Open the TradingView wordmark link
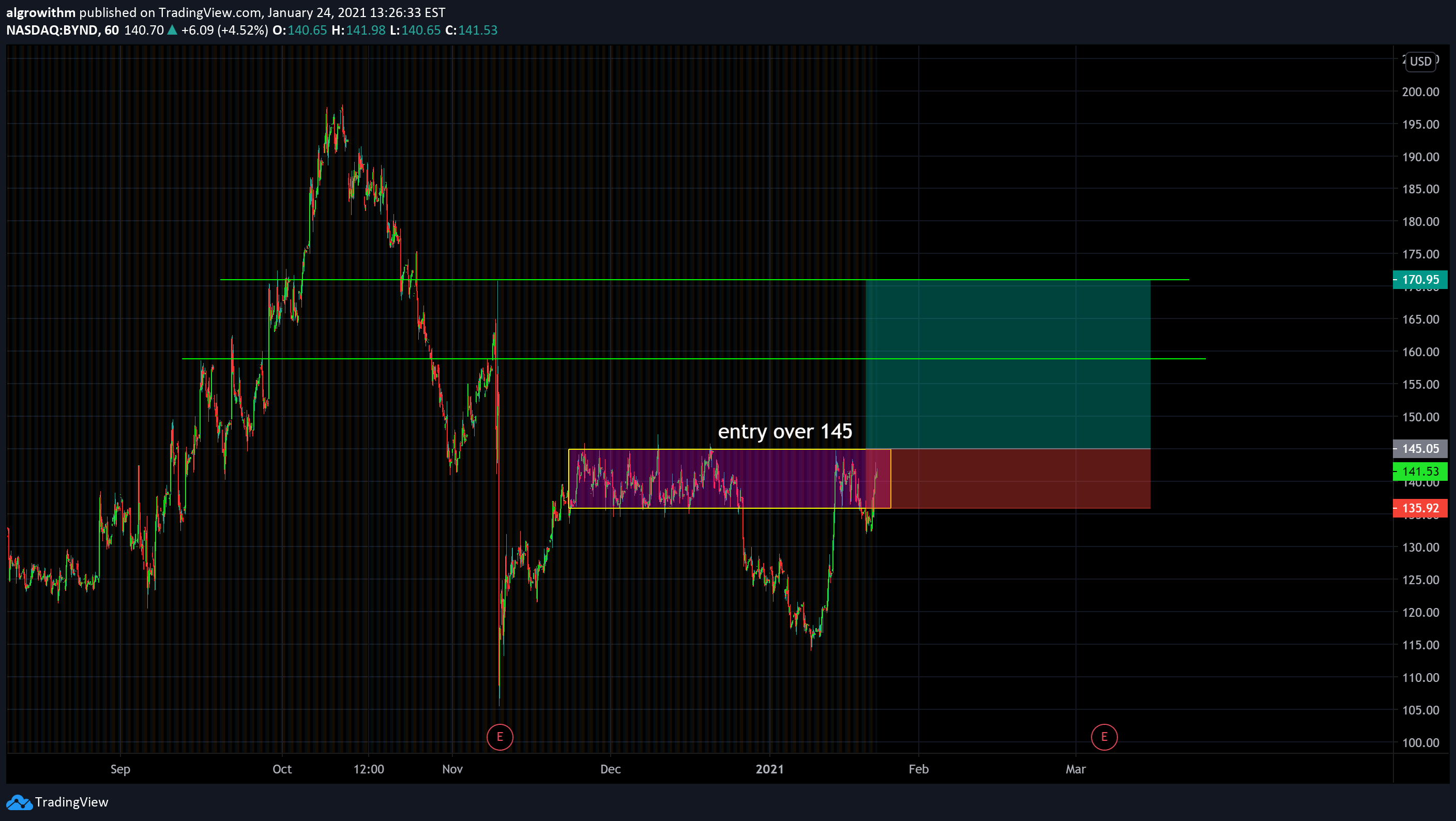The width and height of the screenshot is (1456, 821). (x=71, y=802)
